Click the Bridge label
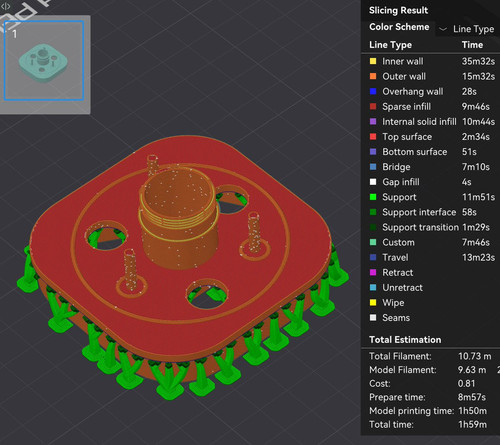500x445 pixels. click(x=396, y=167)
